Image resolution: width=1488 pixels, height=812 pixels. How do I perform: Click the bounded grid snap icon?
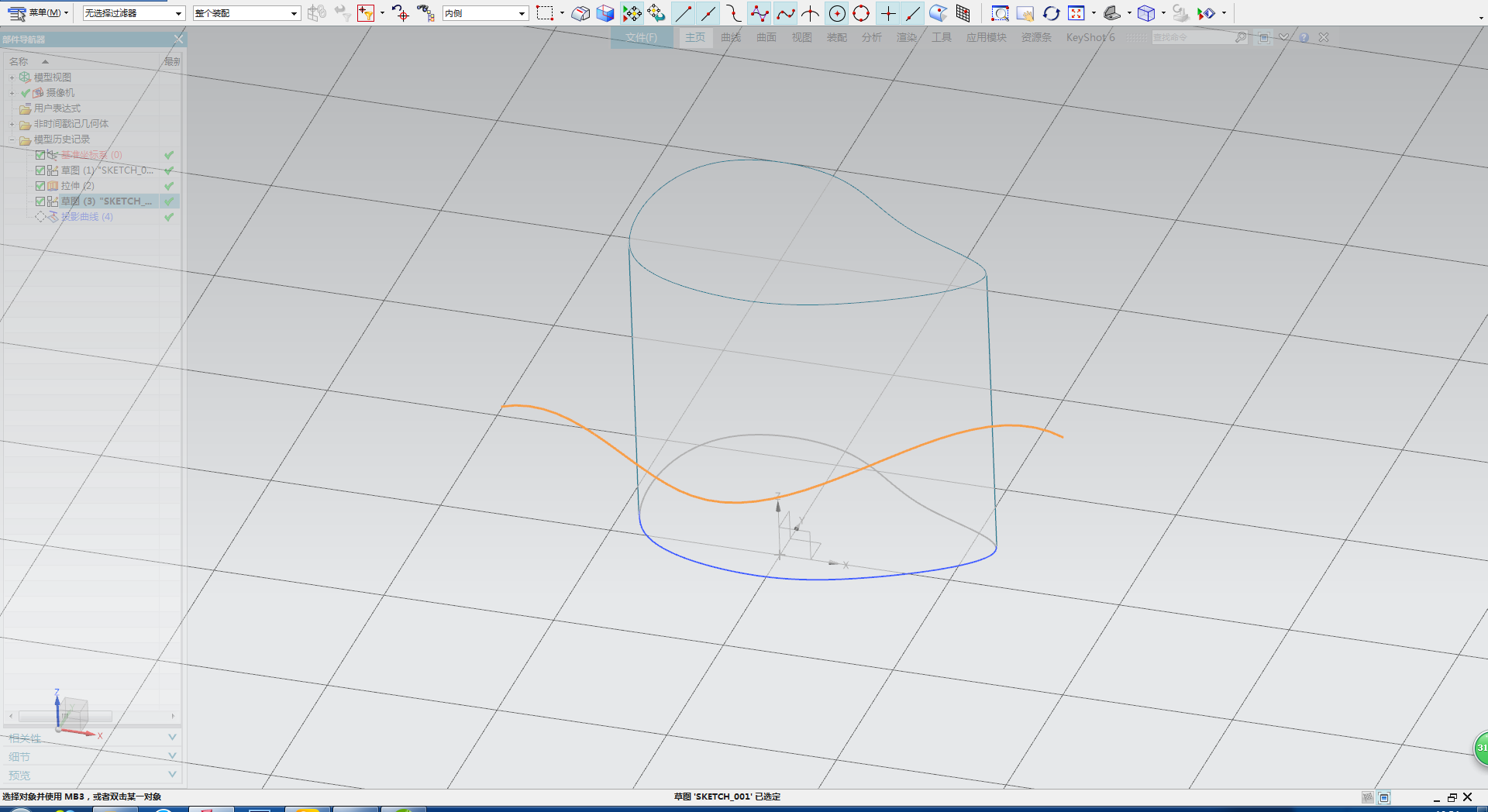pos(963,13)
